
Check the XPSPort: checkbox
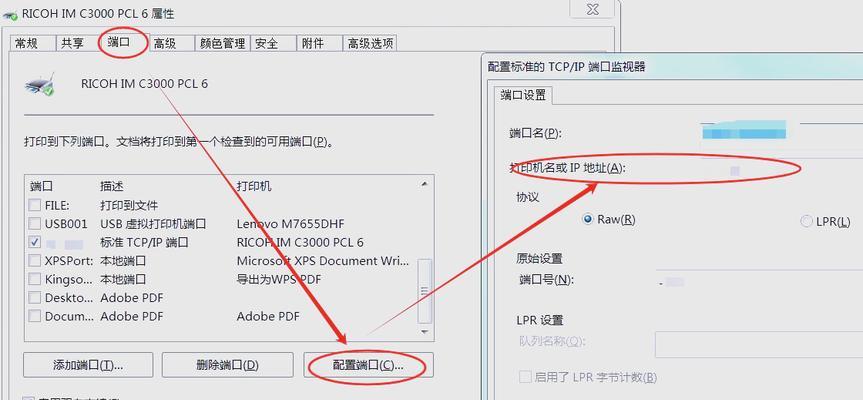[35, 261]
